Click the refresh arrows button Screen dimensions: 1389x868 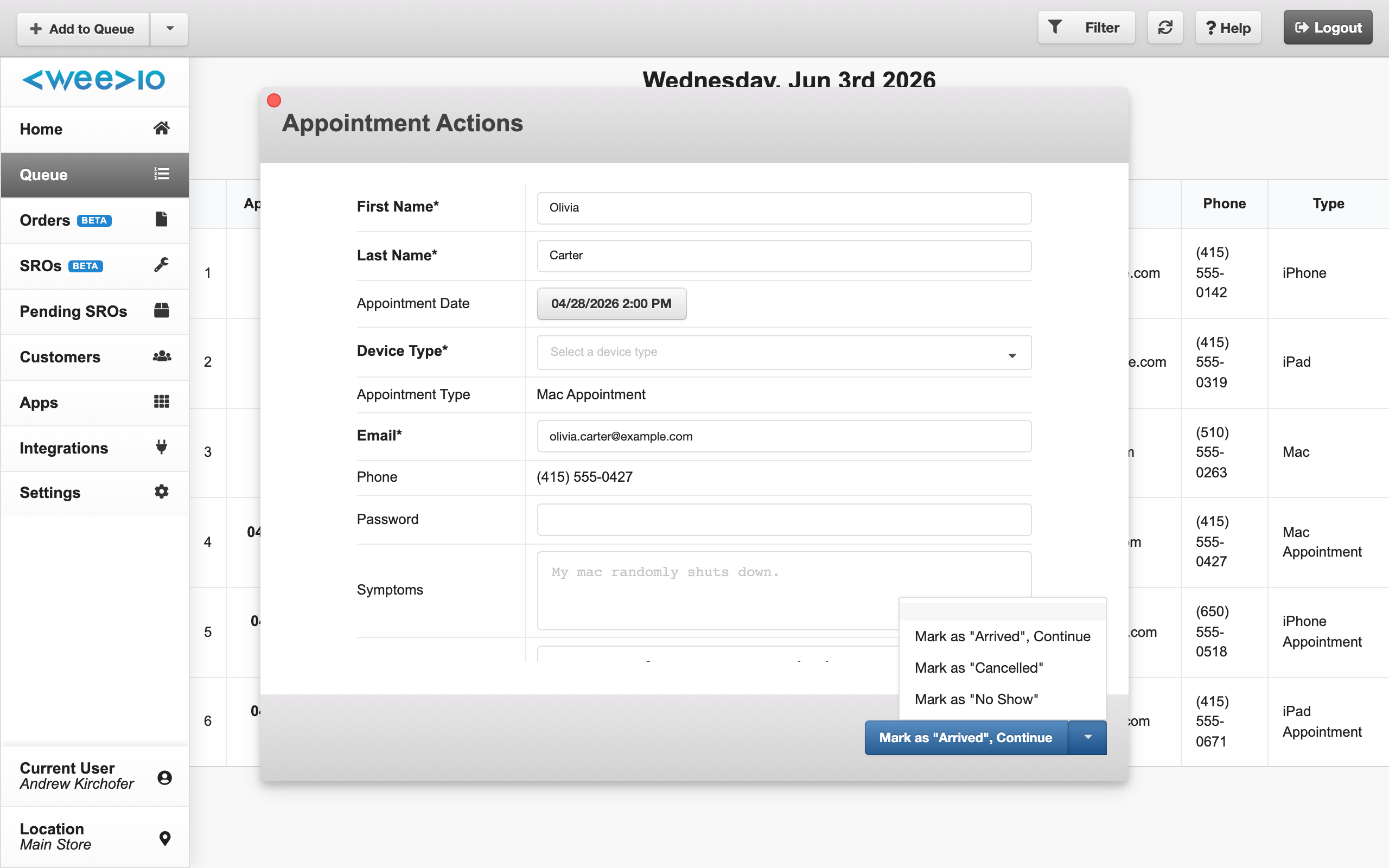(1164, 28)
